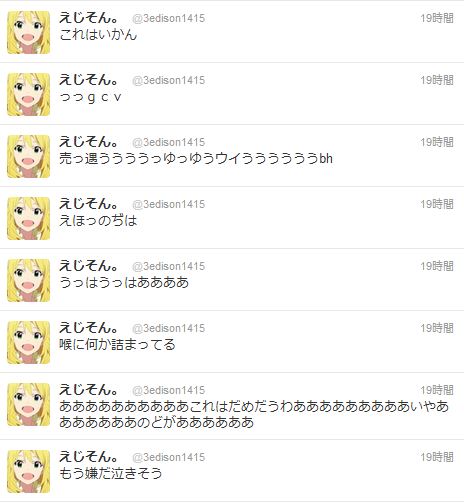Open the avatar of the long ああああ tweet

29,404
